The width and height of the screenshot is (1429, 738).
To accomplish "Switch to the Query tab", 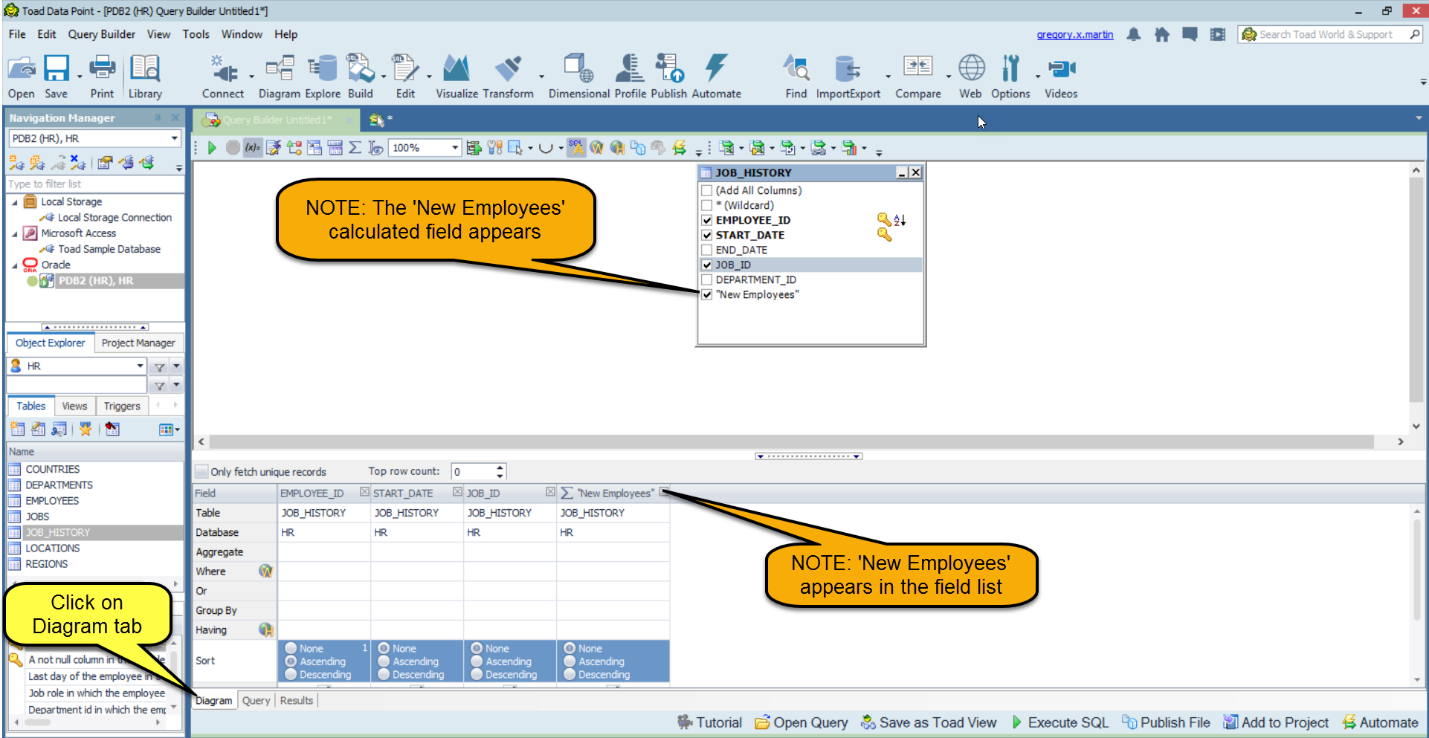I will point(256,700).
